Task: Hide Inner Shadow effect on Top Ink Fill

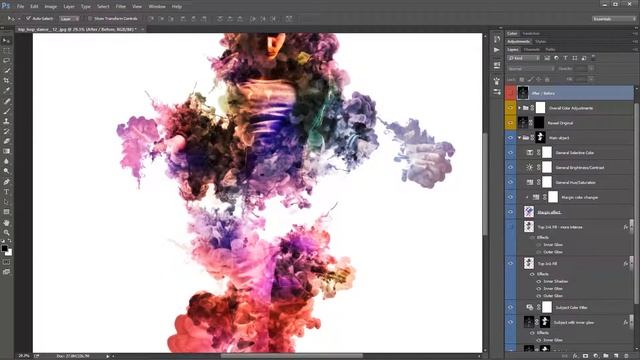Action: tap(539, 281)
